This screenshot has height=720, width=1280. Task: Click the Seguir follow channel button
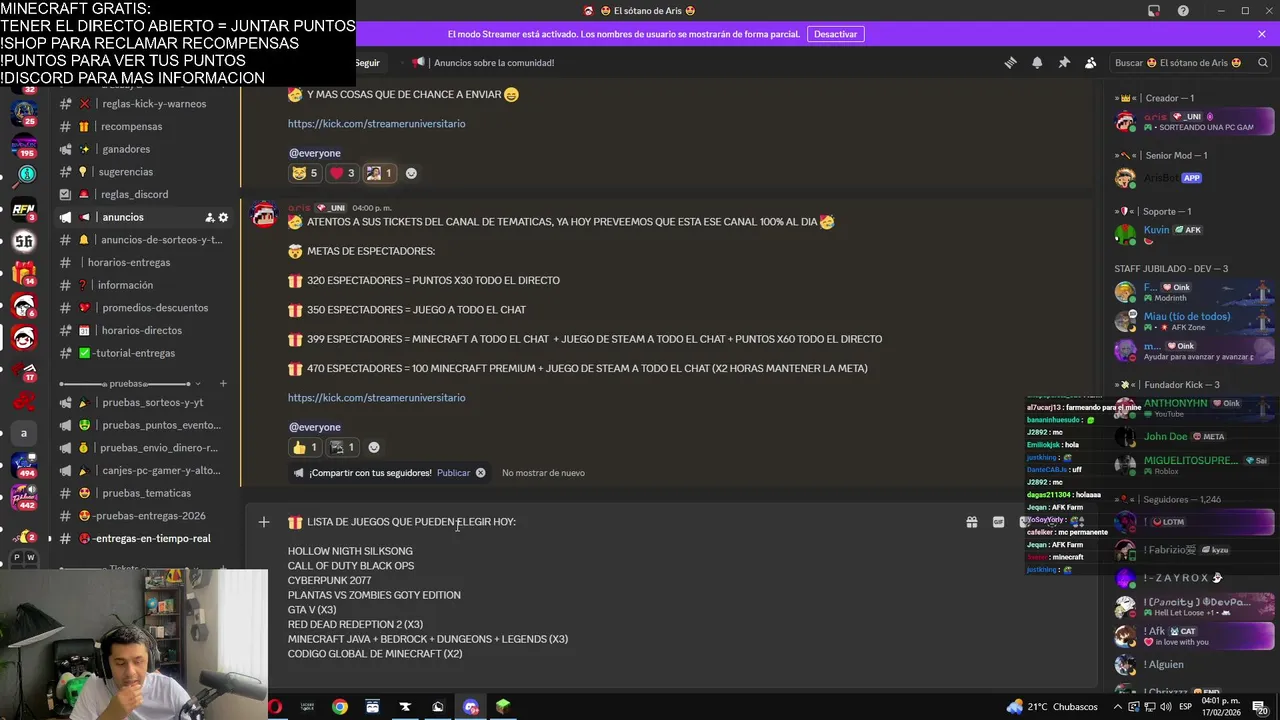click(x=367, y=62)
